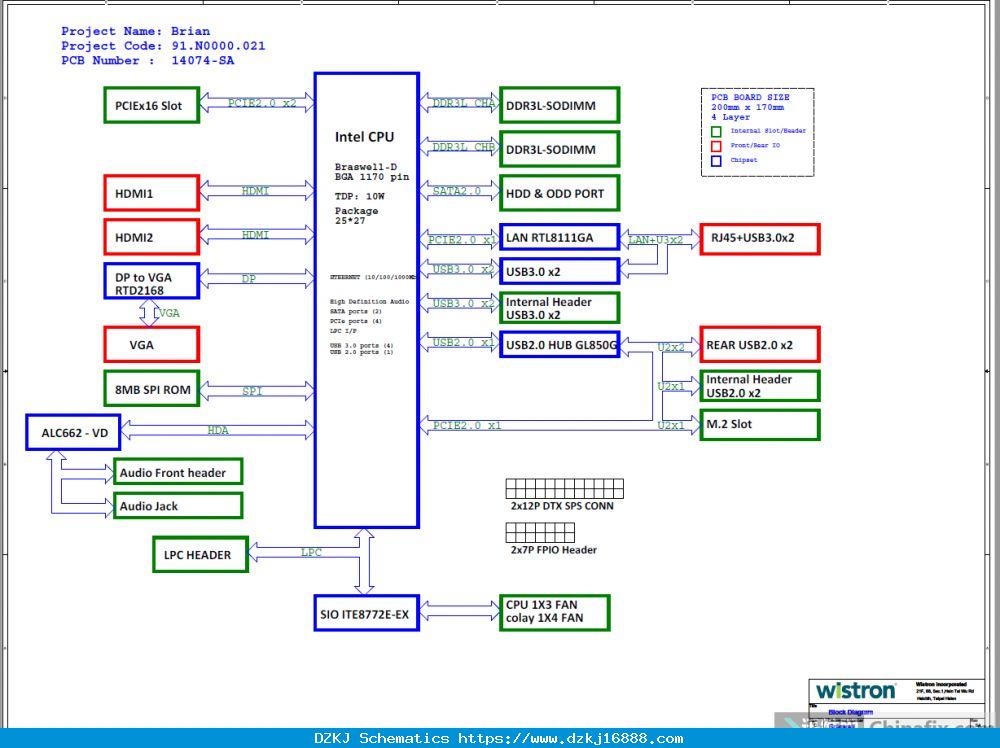Click the High Definition Audio feature line
Screen dimensions: 1000x748
(369, 301)
